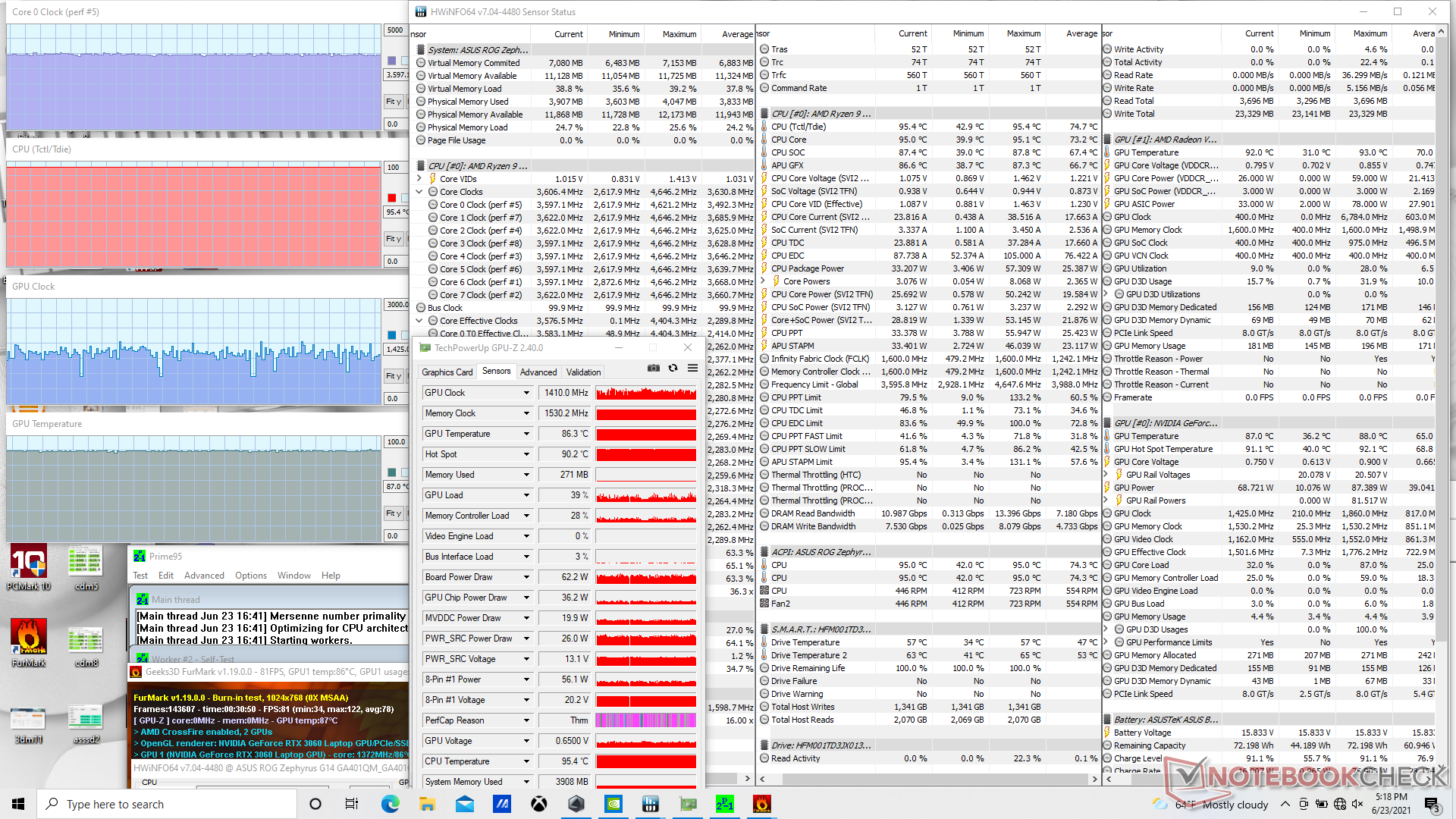The image size is (1456, 819).
Task: Click Fit y in CPU (Tctl/Tdie) graph
Action: (x=394, y=239)
